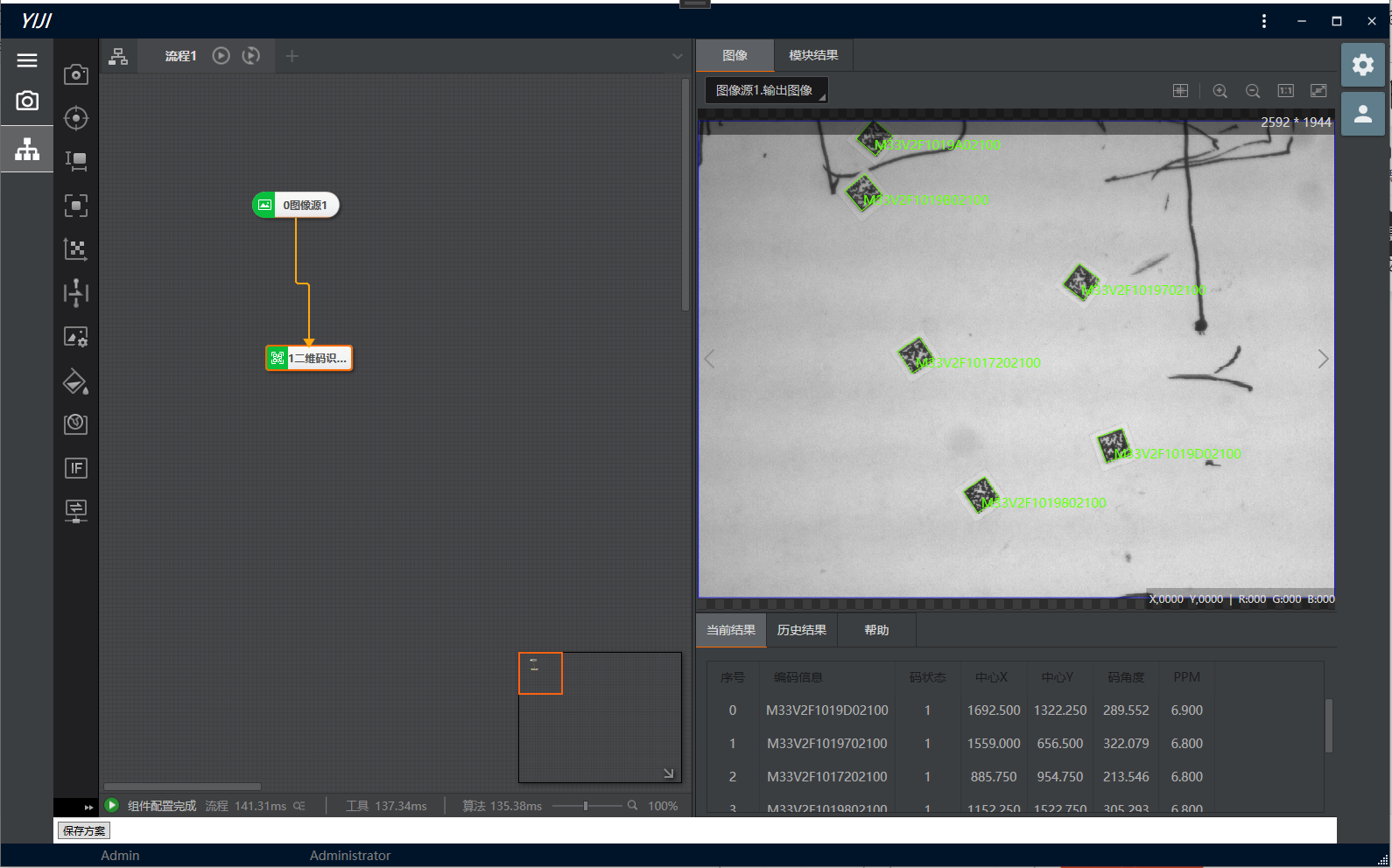Zoom in on the image
Screen dimensions: 1392x868
[x=1220, y=91]
